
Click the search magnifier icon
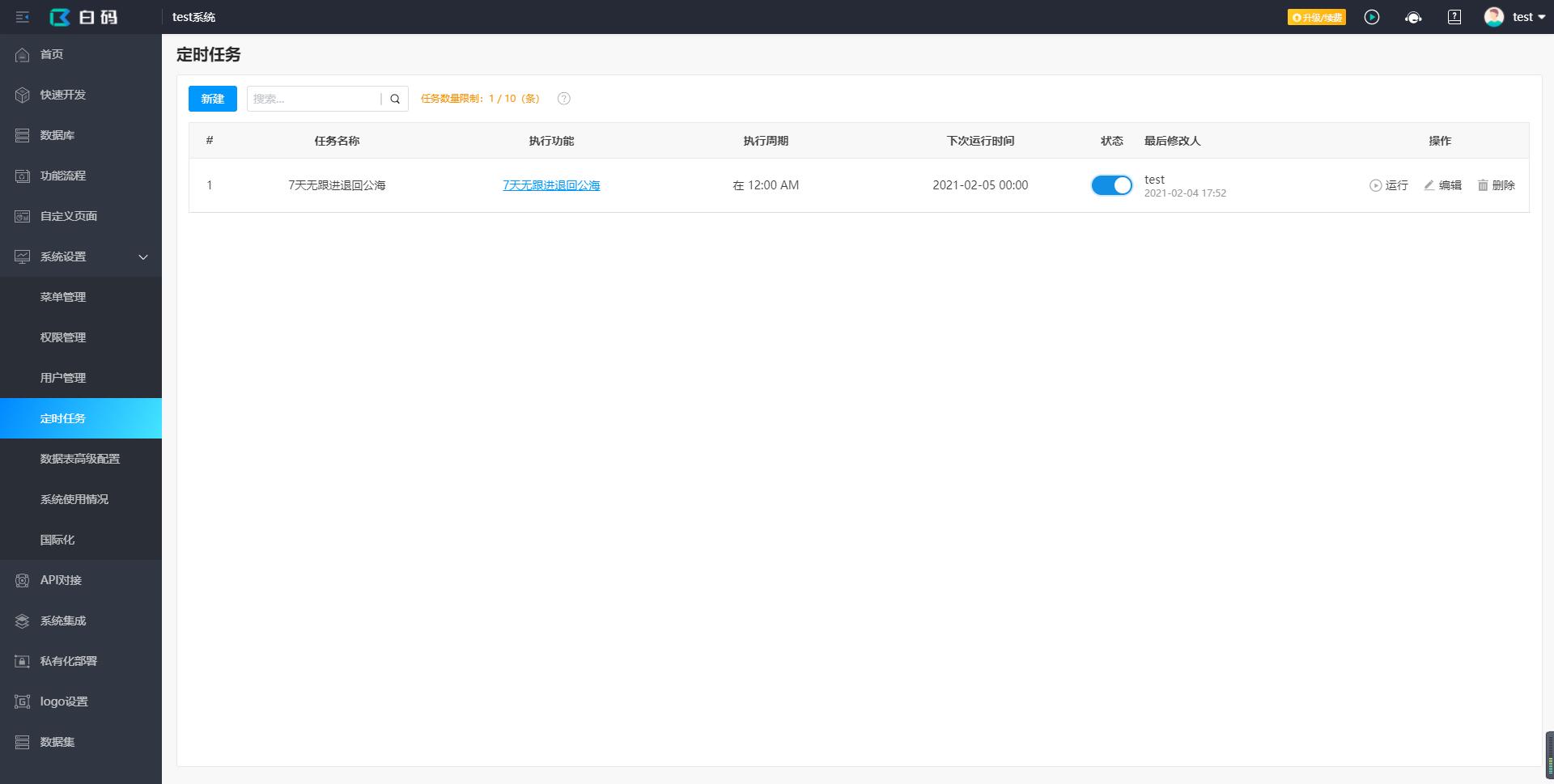[395, 99]
